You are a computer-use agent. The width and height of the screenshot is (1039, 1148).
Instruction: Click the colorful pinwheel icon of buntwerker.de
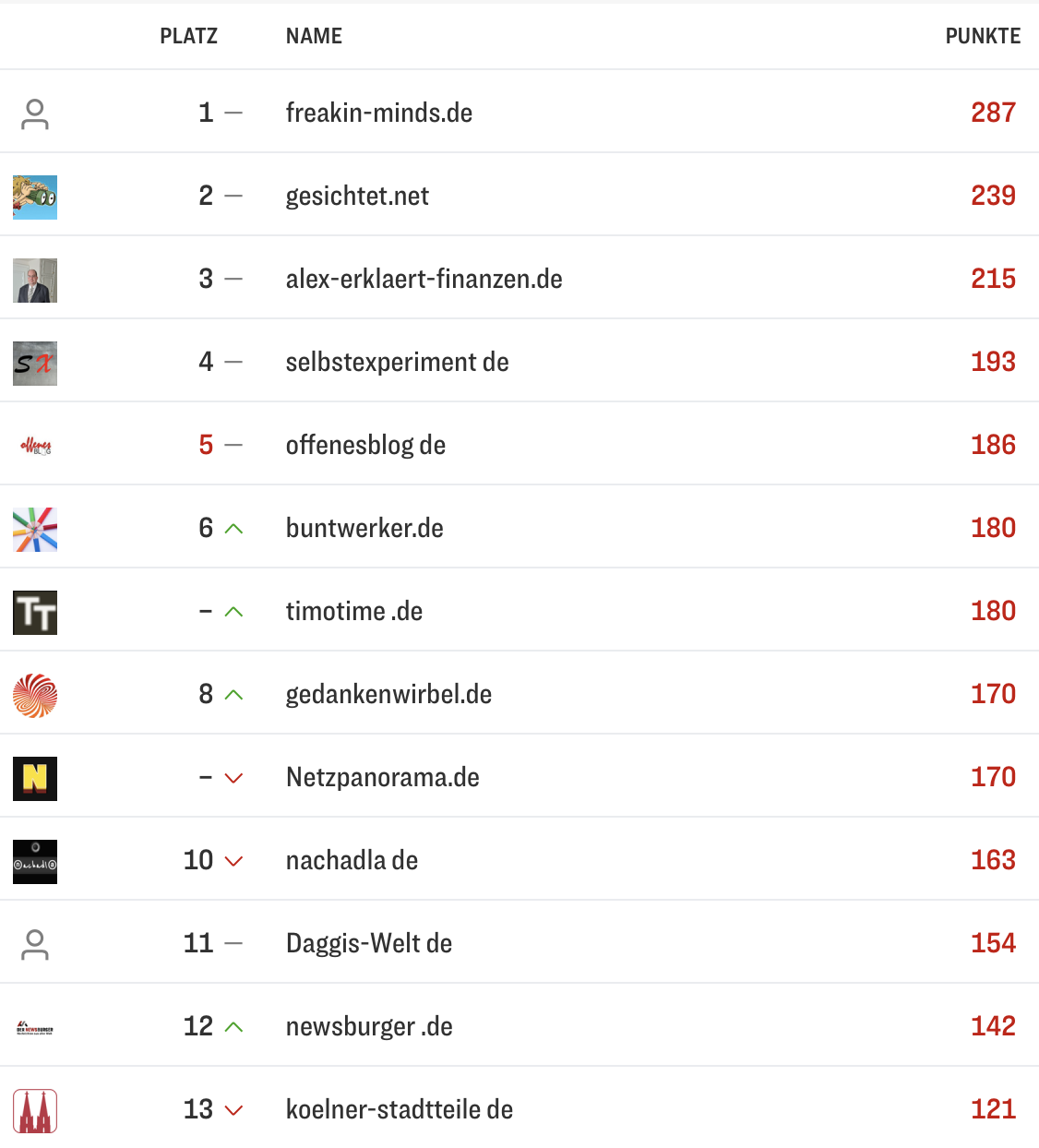34,529
